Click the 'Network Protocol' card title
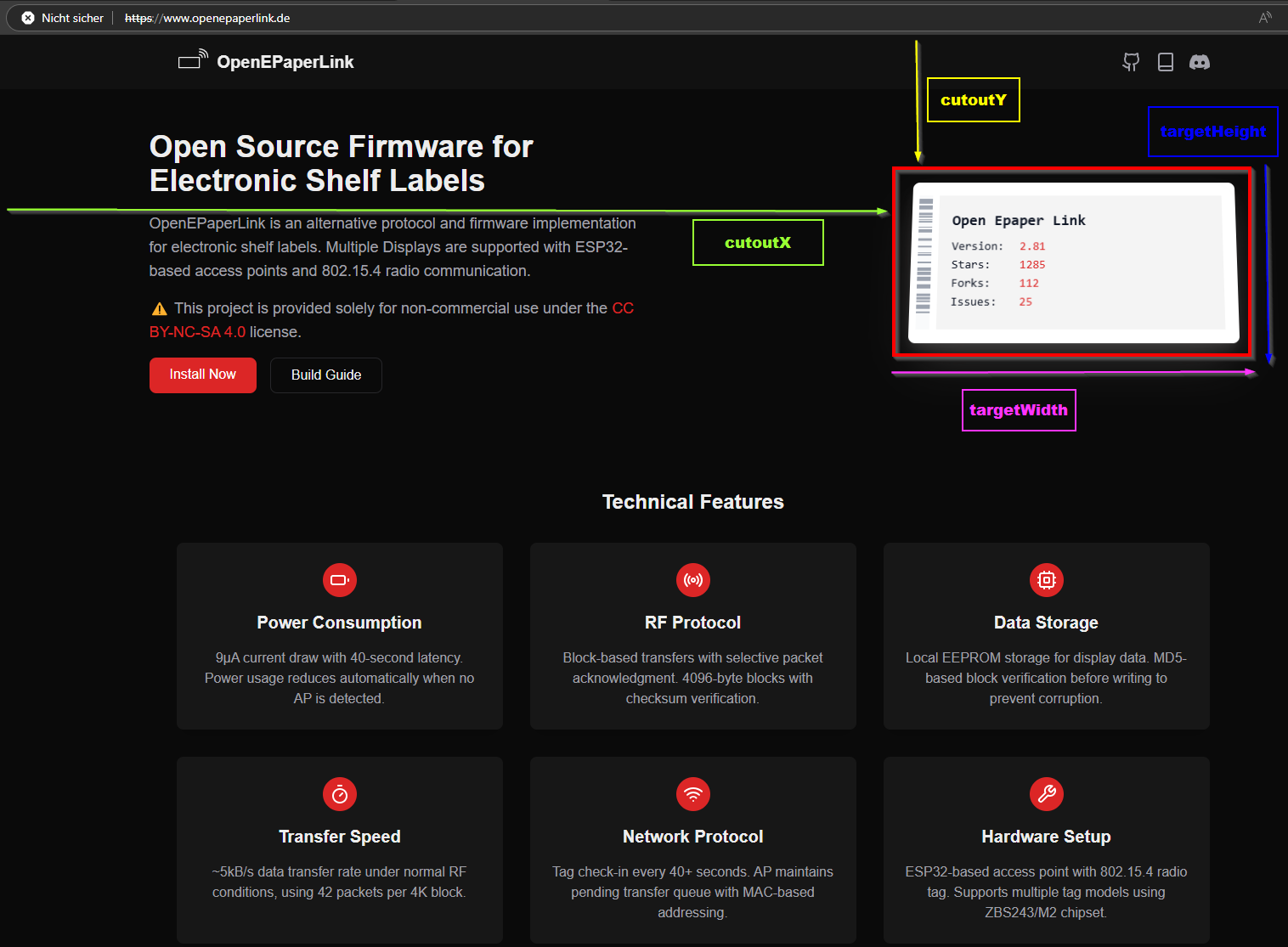The width and height of the screenshot is (1288, 947). pyautogui.click(x=693, y=837)
